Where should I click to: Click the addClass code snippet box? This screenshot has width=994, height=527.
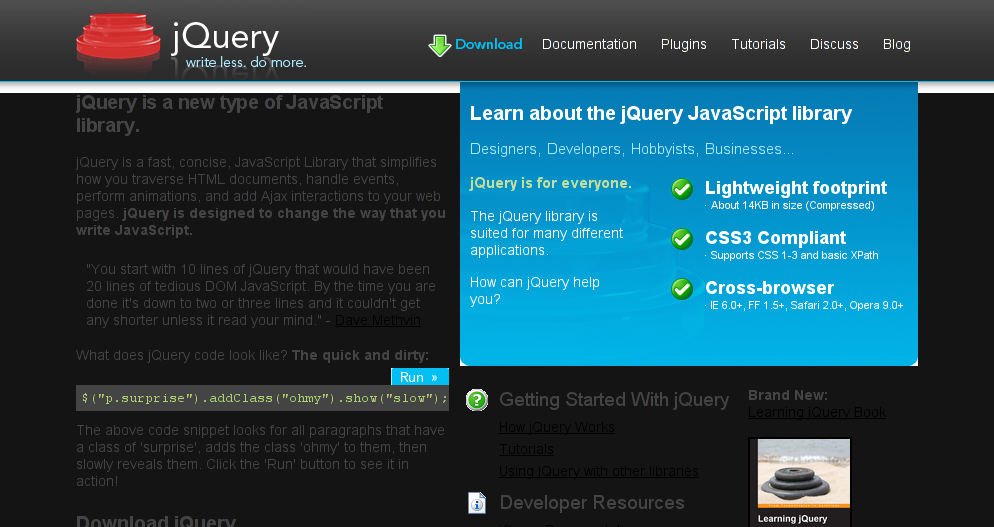[262, 398]
